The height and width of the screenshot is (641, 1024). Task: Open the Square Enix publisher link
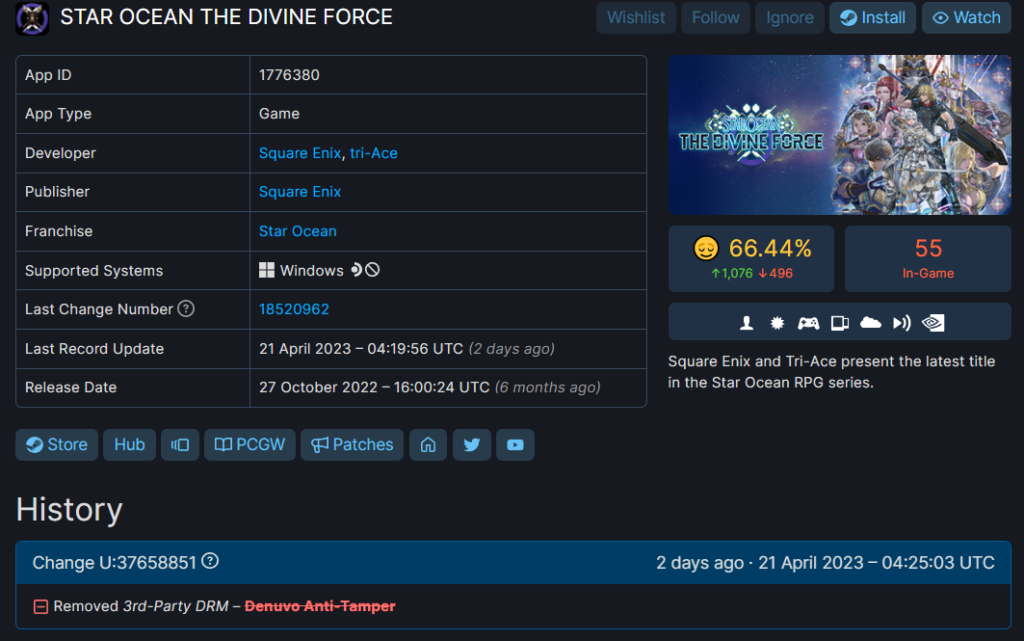tap(300, 192)
